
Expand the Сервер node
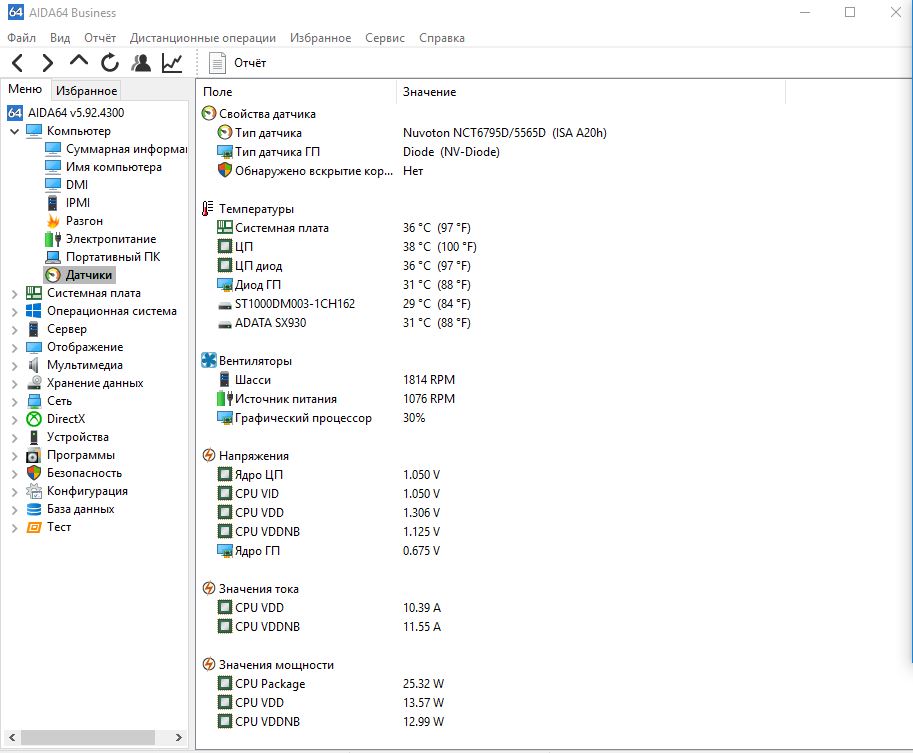click(x=15, y=330)
